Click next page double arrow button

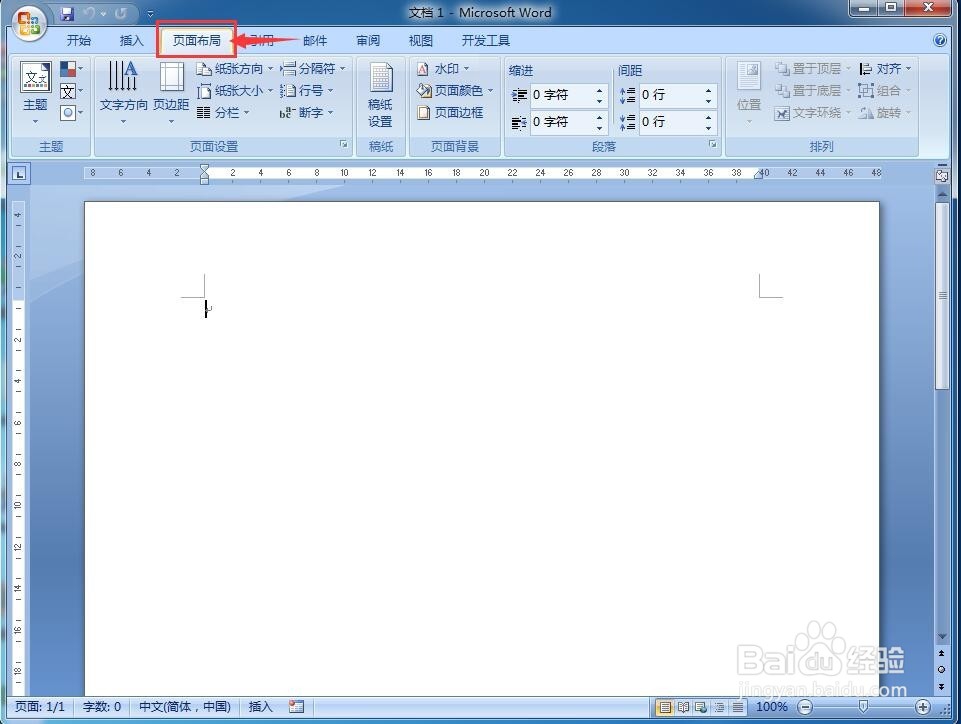click(941, 686)
